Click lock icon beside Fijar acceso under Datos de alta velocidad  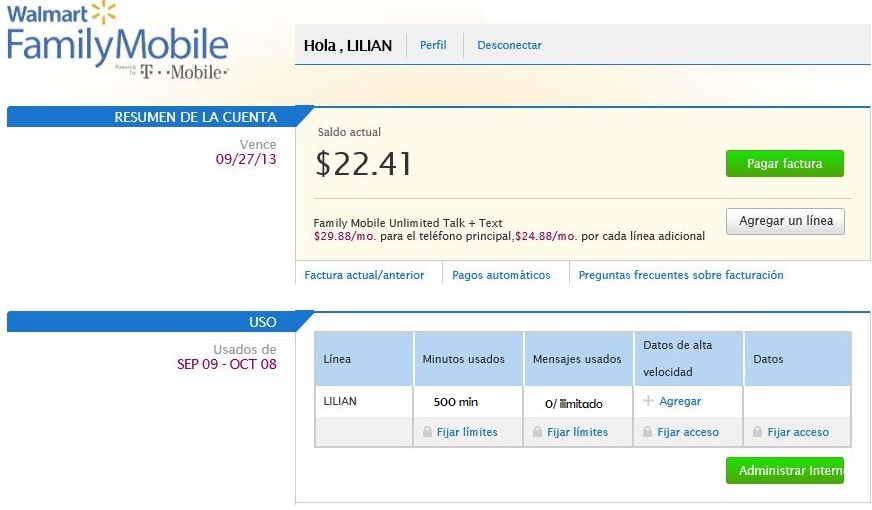[x=647, y=432]
